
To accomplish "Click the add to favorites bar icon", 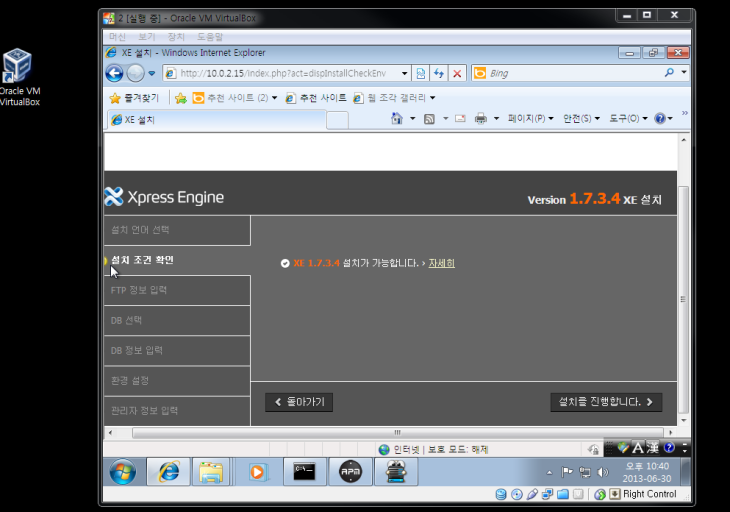I will (x=181, y=98).
